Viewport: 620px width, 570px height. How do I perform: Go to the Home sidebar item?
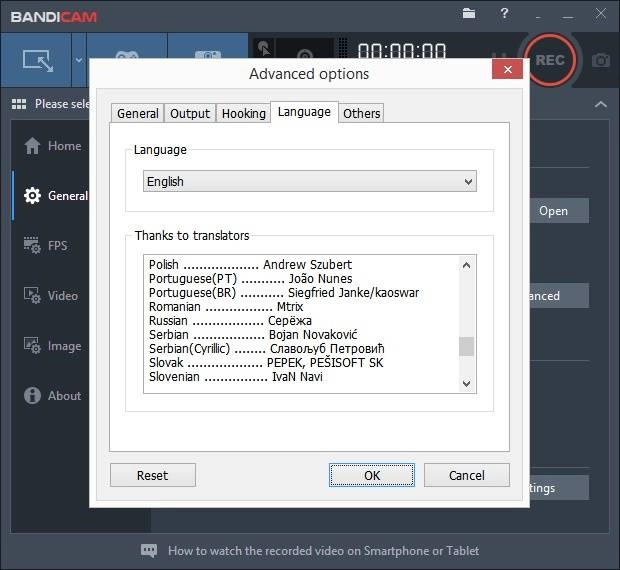click(53, 146)
